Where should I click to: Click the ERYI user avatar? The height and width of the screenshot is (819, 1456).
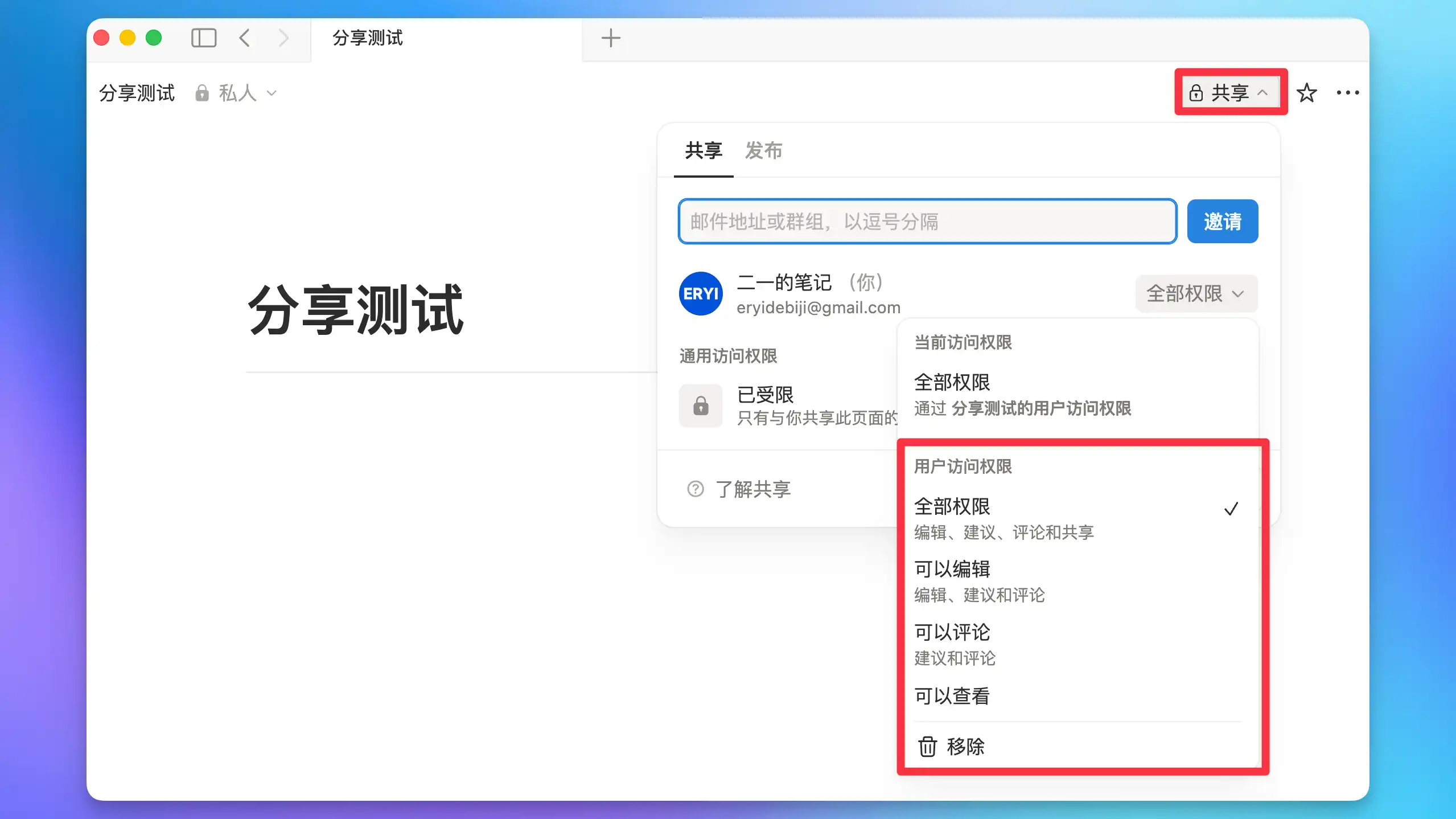pyautogui.click(x=701, y=293)
